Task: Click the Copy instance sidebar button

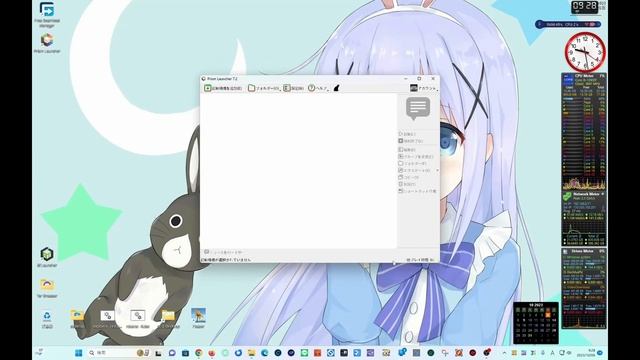Action: point(409,178)
